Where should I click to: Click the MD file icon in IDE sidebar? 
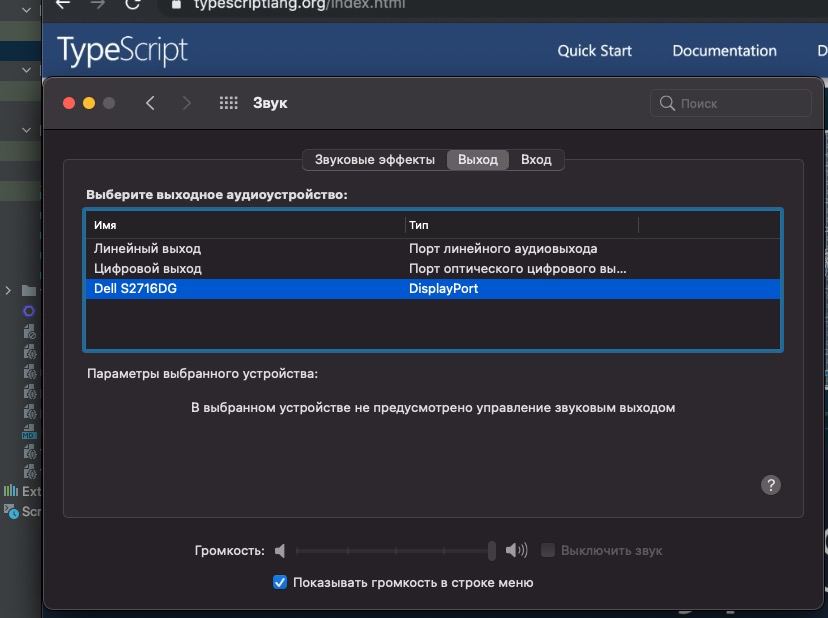[29, 432]
